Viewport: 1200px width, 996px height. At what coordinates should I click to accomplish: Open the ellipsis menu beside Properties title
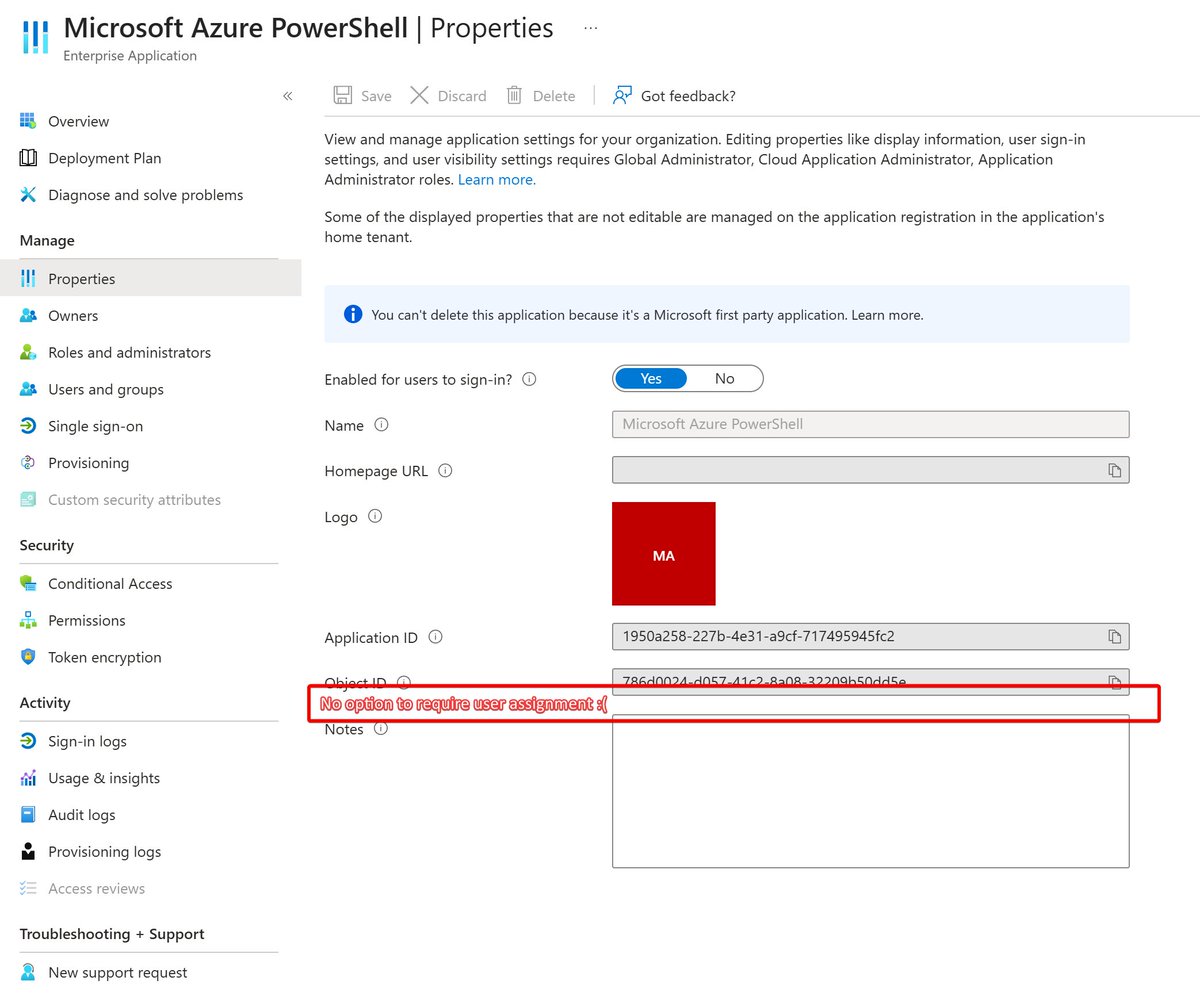(590, 28)
